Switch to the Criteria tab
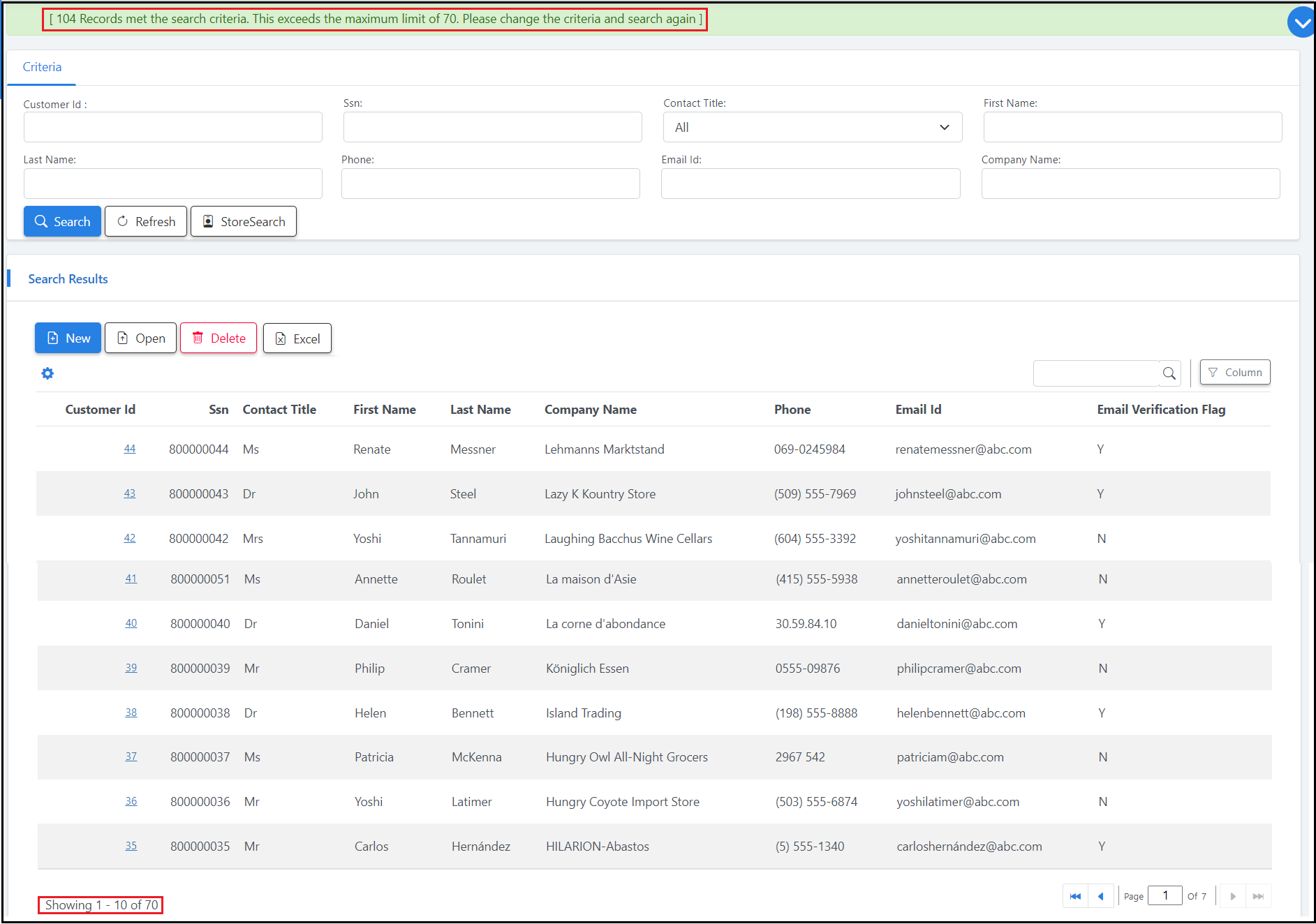This screenshot has width=1316, height=924. pyautogui.click(x=42, y=67)
